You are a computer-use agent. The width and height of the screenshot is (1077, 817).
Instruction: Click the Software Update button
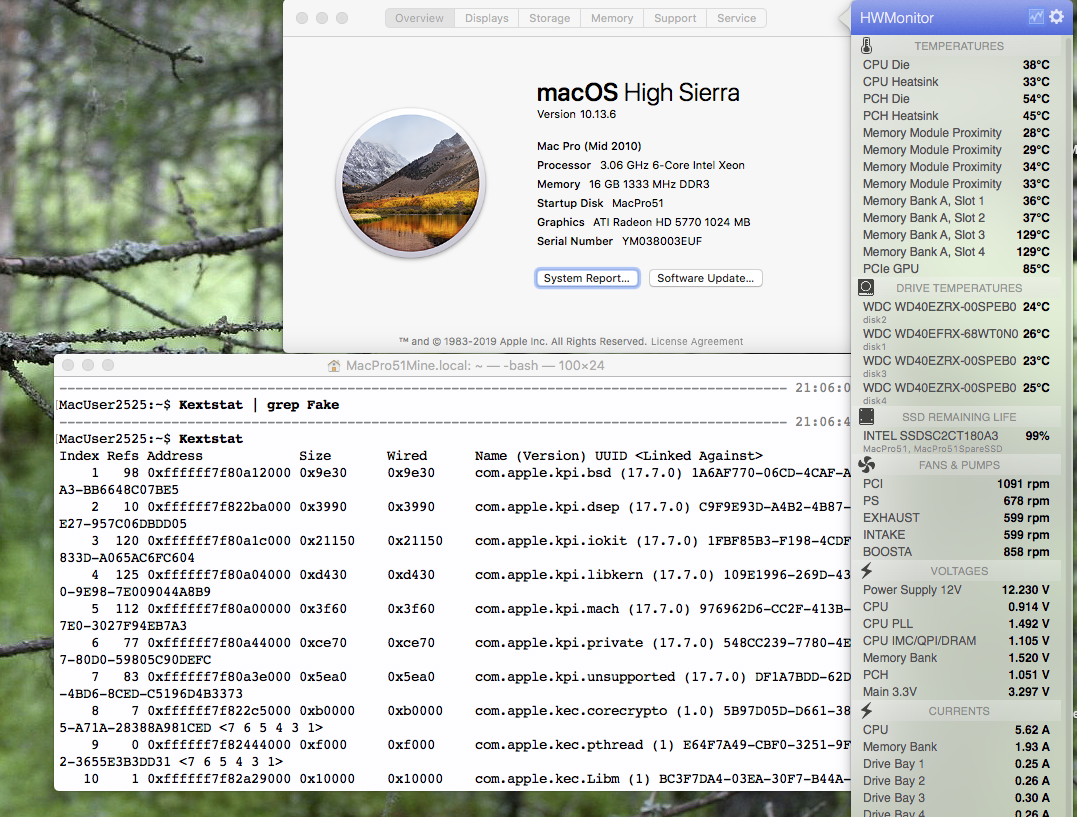(x=705, y=278)
